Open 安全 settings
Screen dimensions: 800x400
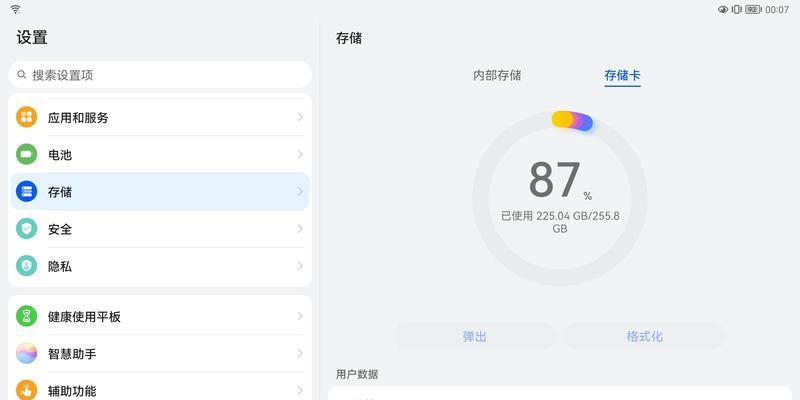pyautogui.click(x=160, y=229)
